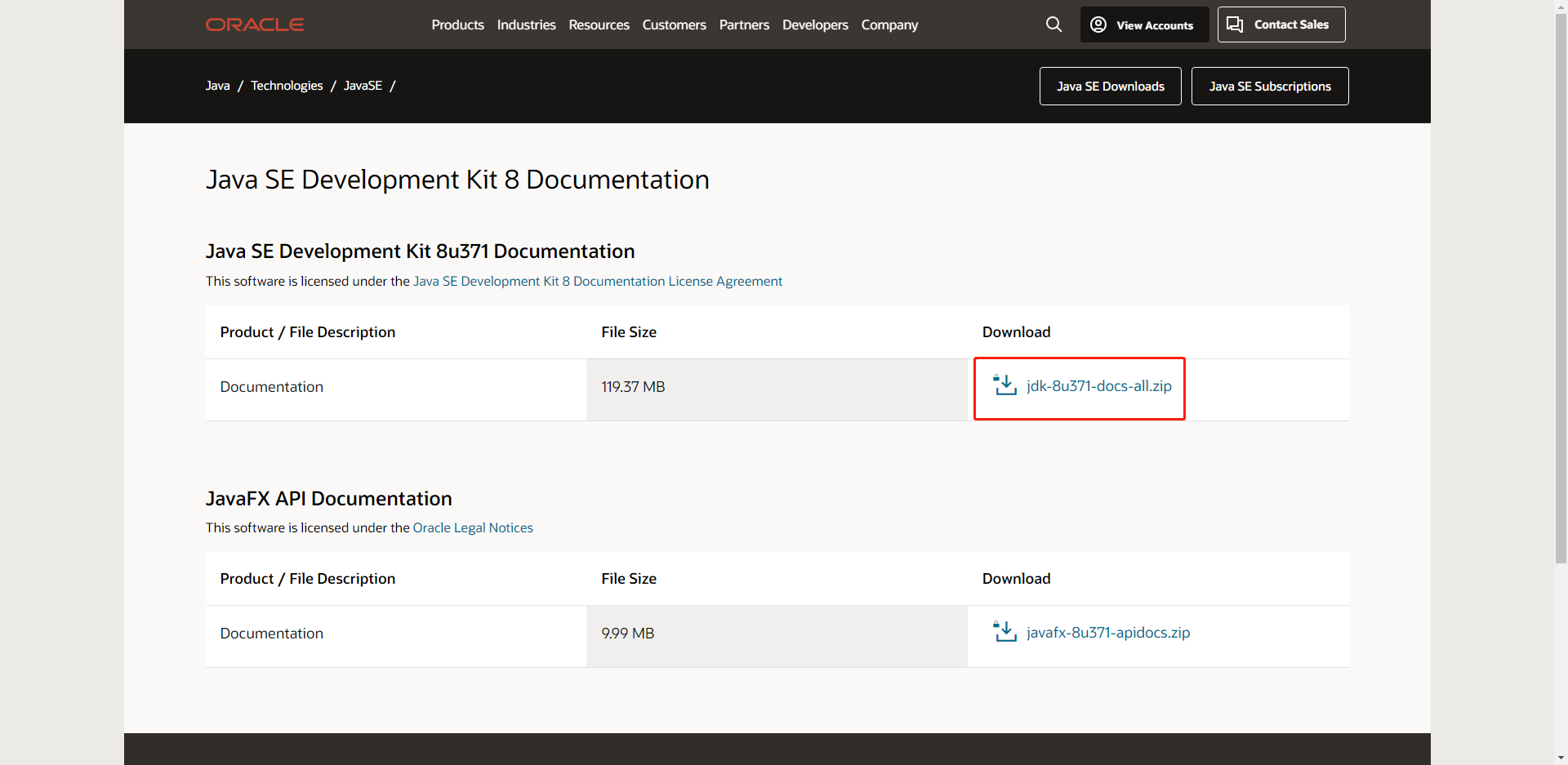Click the Contact Sales chat icon
The height and width of the screenshot is (765, 1568).
(1235, 24)
